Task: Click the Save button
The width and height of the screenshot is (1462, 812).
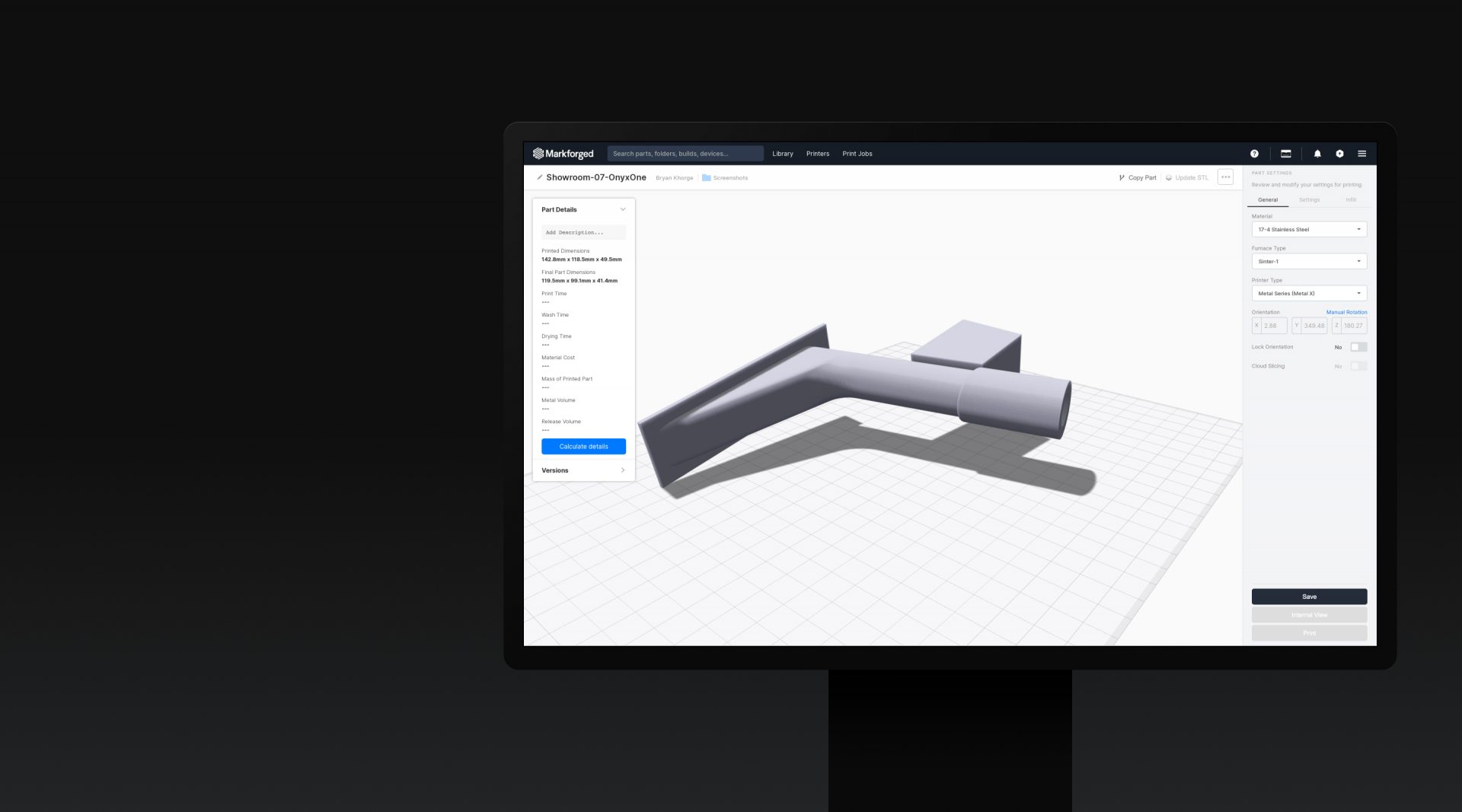Action: click(x=1309, y=597)
